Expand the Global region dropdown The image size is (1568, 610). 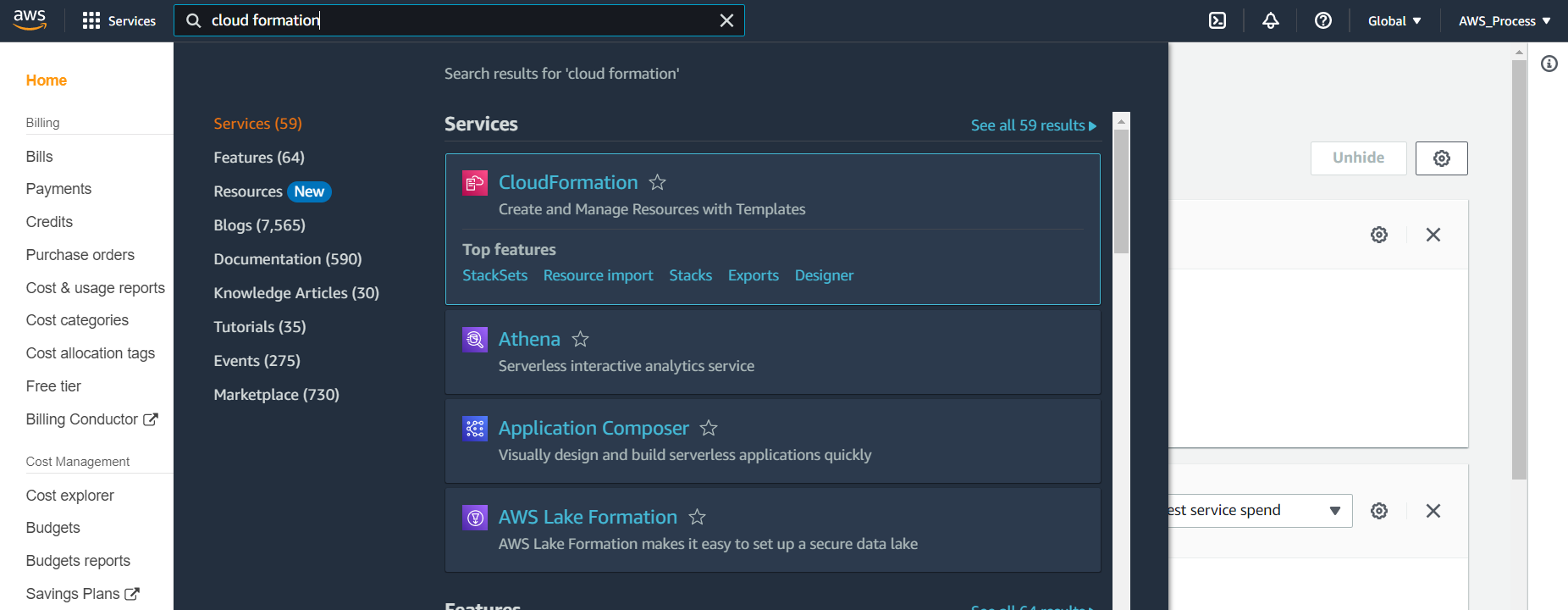pyautogui.click(x=1394, y=21)
